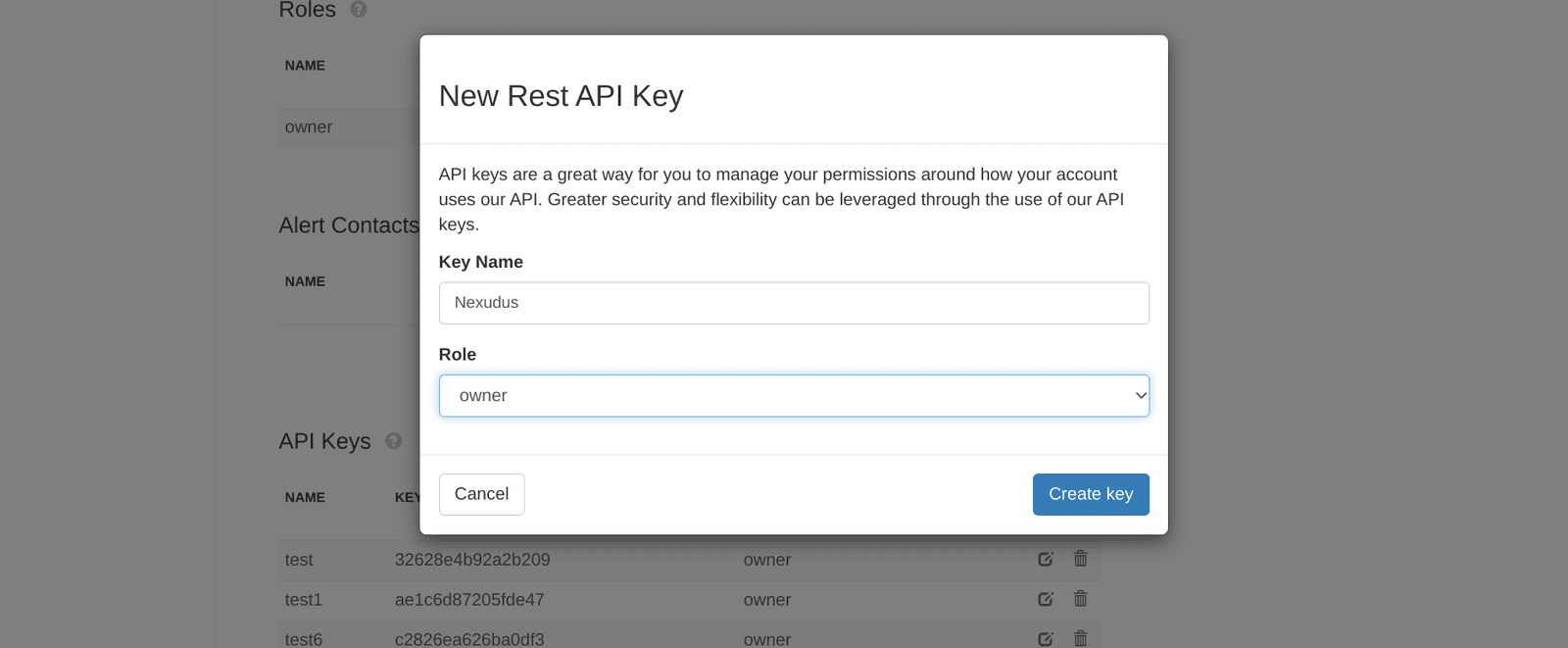Click the Create key button
This screenshot has width=1568, height=648.
pyautogui.click(x=1091, y=494)
